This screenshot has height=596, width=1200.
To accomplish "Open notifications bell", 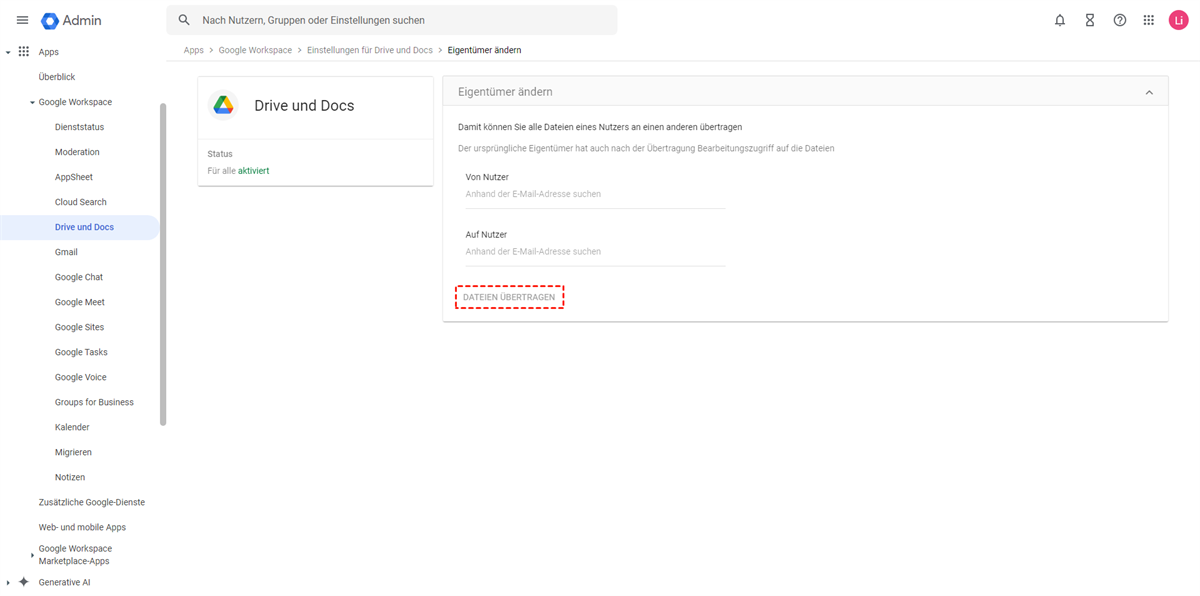I will (1060, 20).
